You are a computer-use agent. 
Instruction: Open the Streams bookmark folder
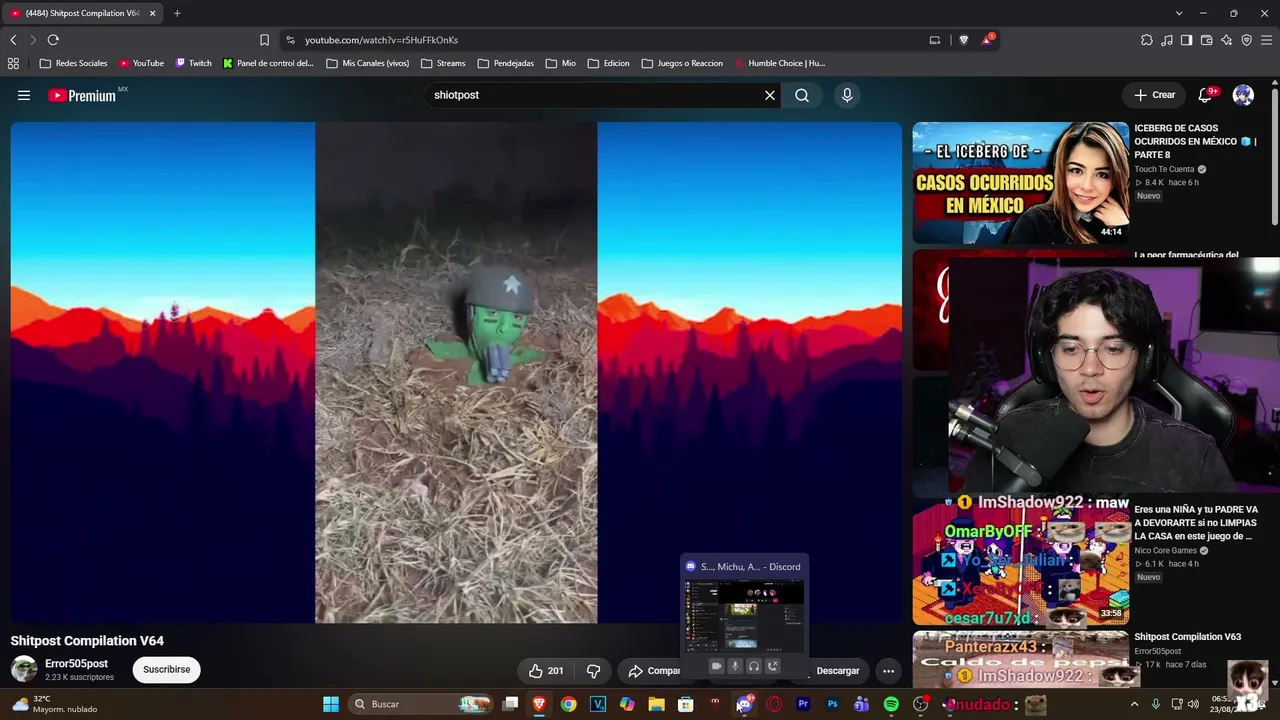tap(443, 63)
